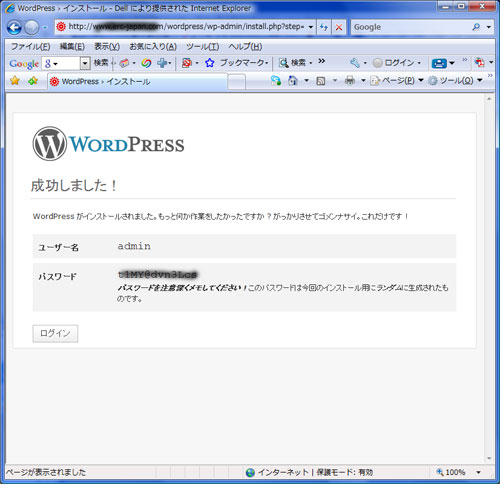The height and width of the screenshot is (484, 500).
Task: Open the recent pages dropdown beside Forward
Action: tap(45, 28)
